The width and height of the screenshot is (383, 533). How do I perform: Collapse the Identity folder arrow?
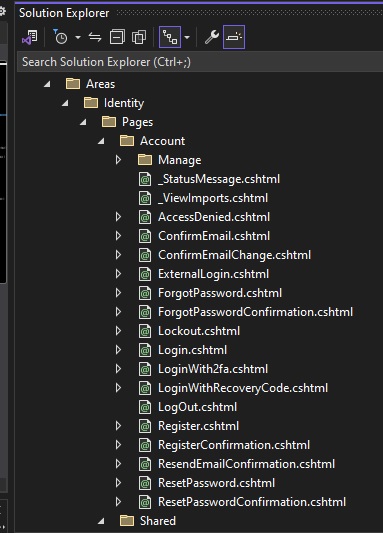pyautogui.click(x=65, y=103)
